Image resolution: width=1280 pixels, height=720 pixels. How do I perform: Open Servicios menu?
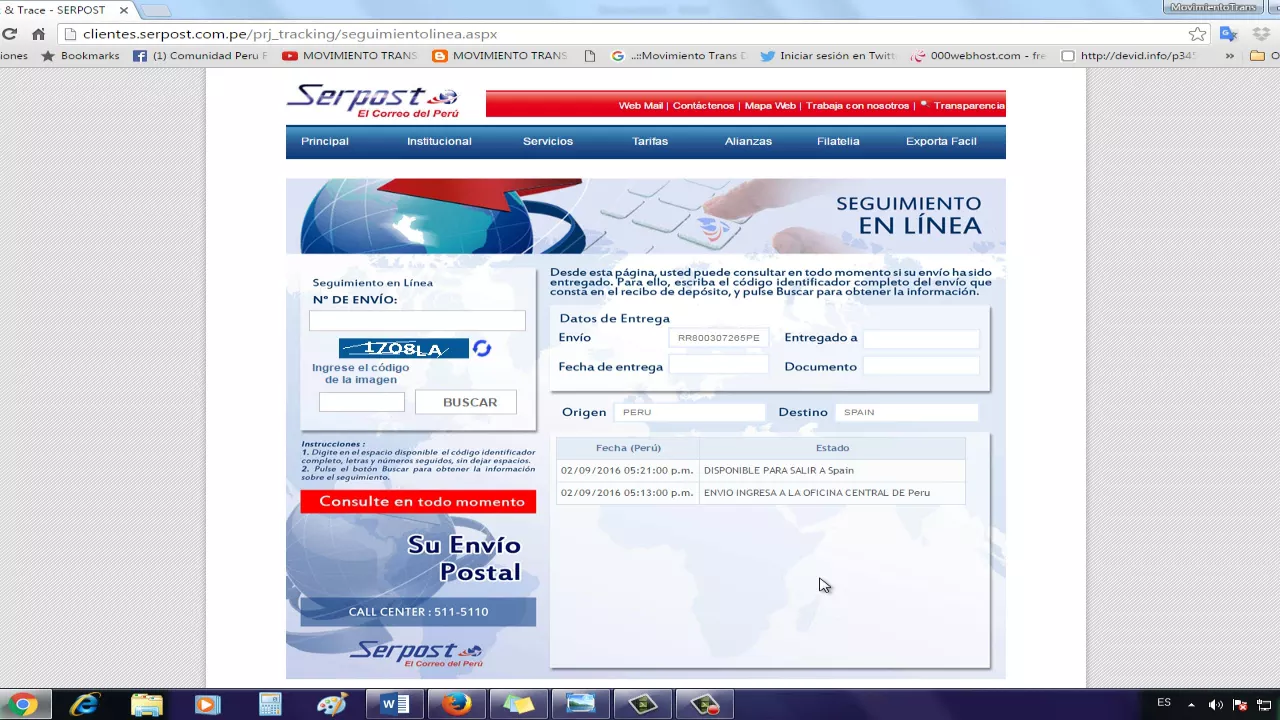pos(548,141)
